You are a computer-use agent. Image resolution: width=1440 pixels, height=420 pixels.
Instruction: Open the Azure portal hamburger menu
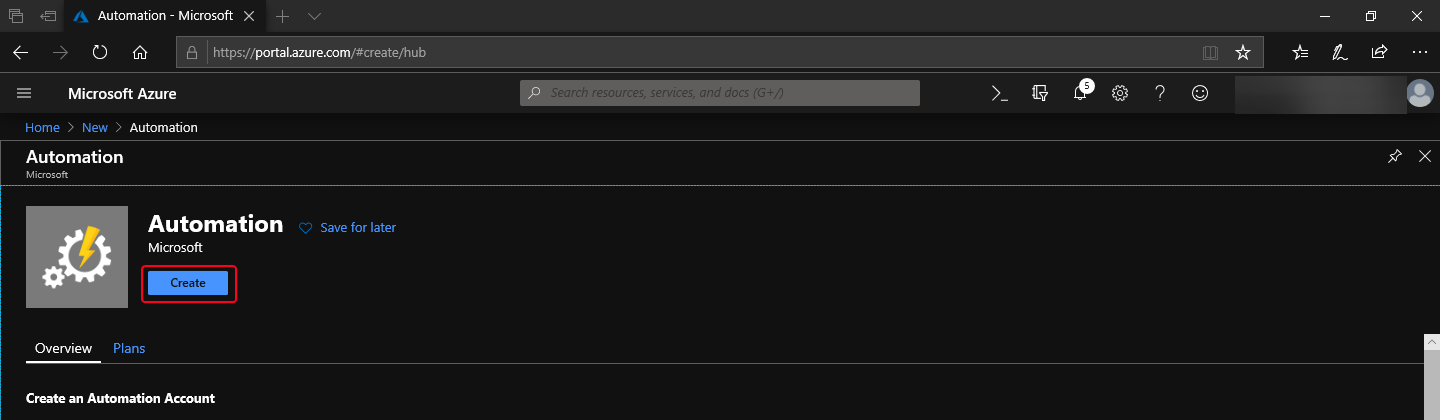click(25, 93)
